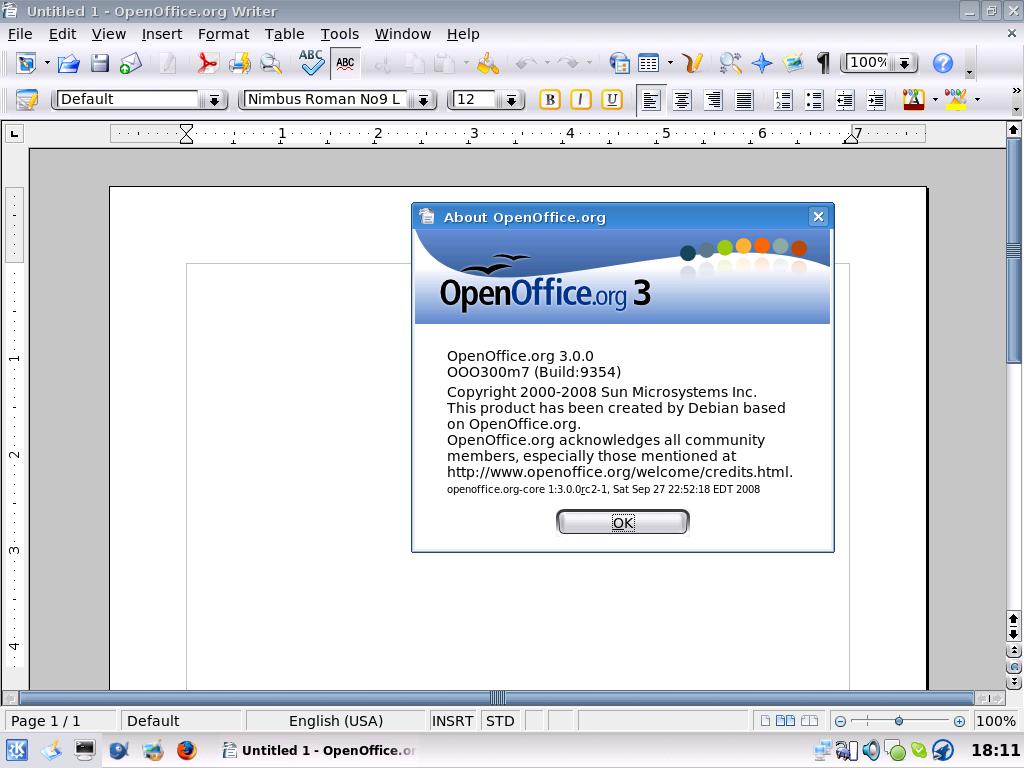The image size is (1024, 768).
Task: Apply font color with the A icon
Action: [914, 100]
